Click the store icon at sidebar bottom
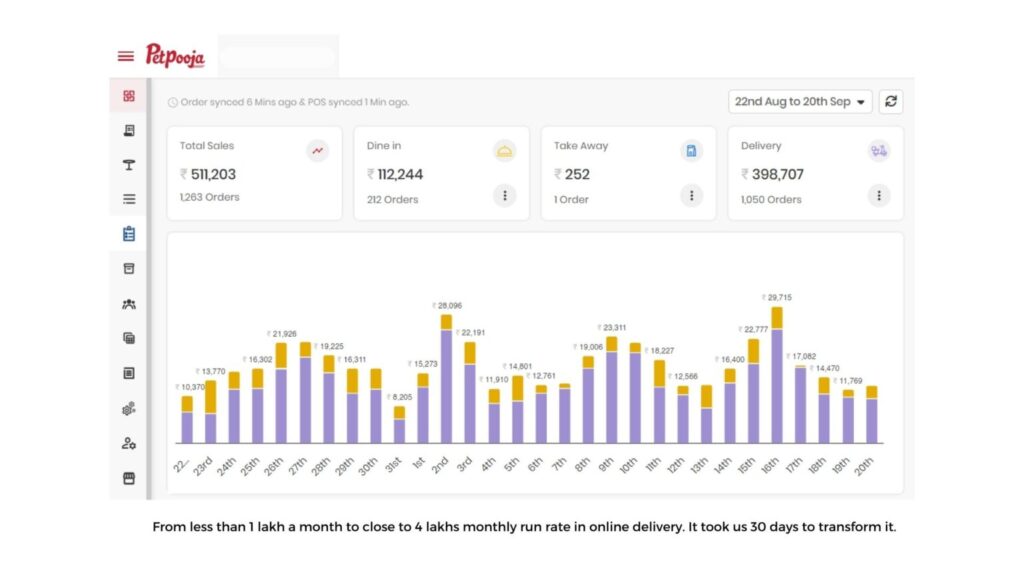1024x576 pixels. click(x=129, y=478)
